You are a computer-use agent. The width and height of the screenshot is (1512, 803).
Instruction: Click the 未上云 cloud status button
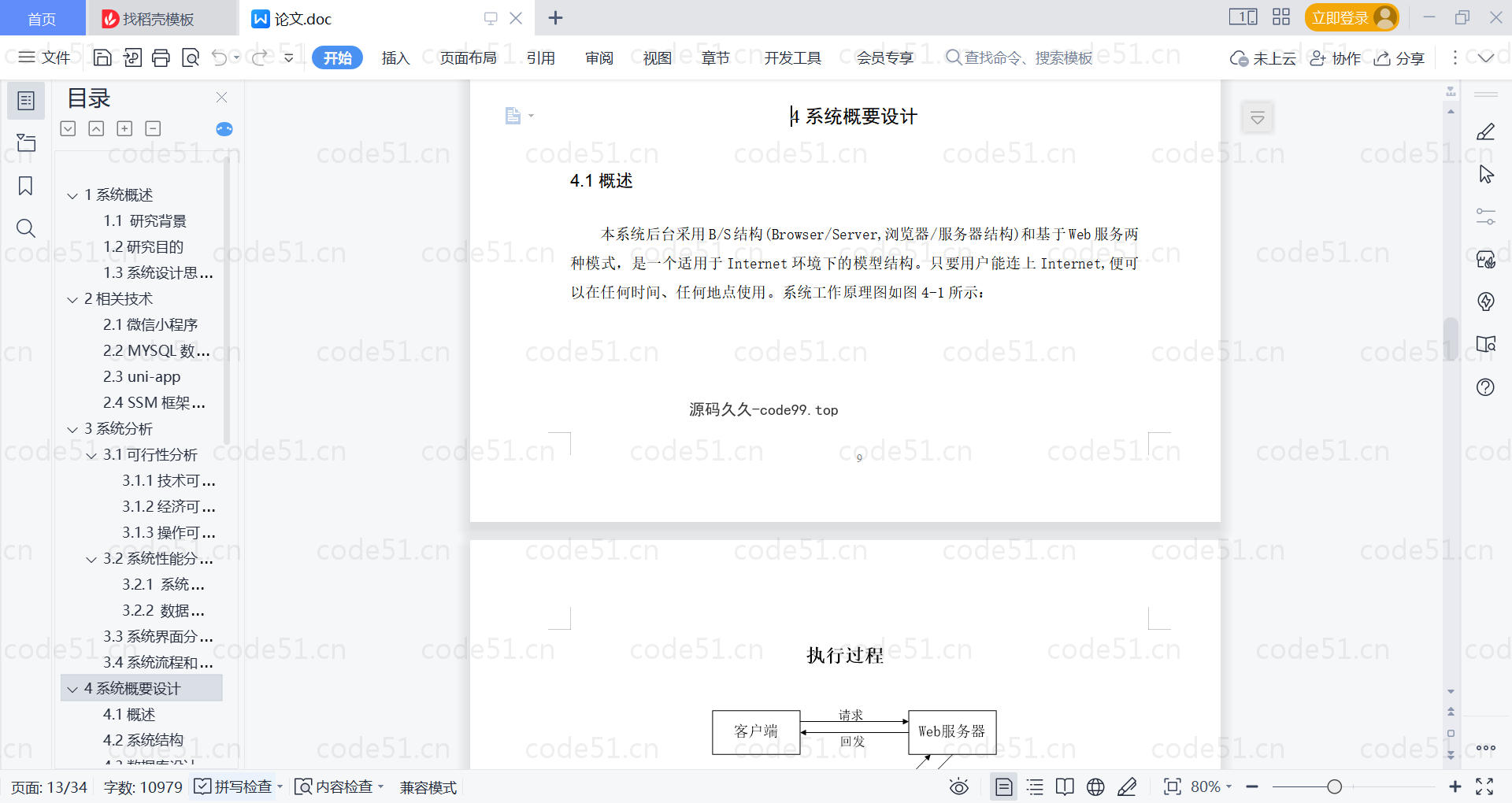(x=1263, y=57)
